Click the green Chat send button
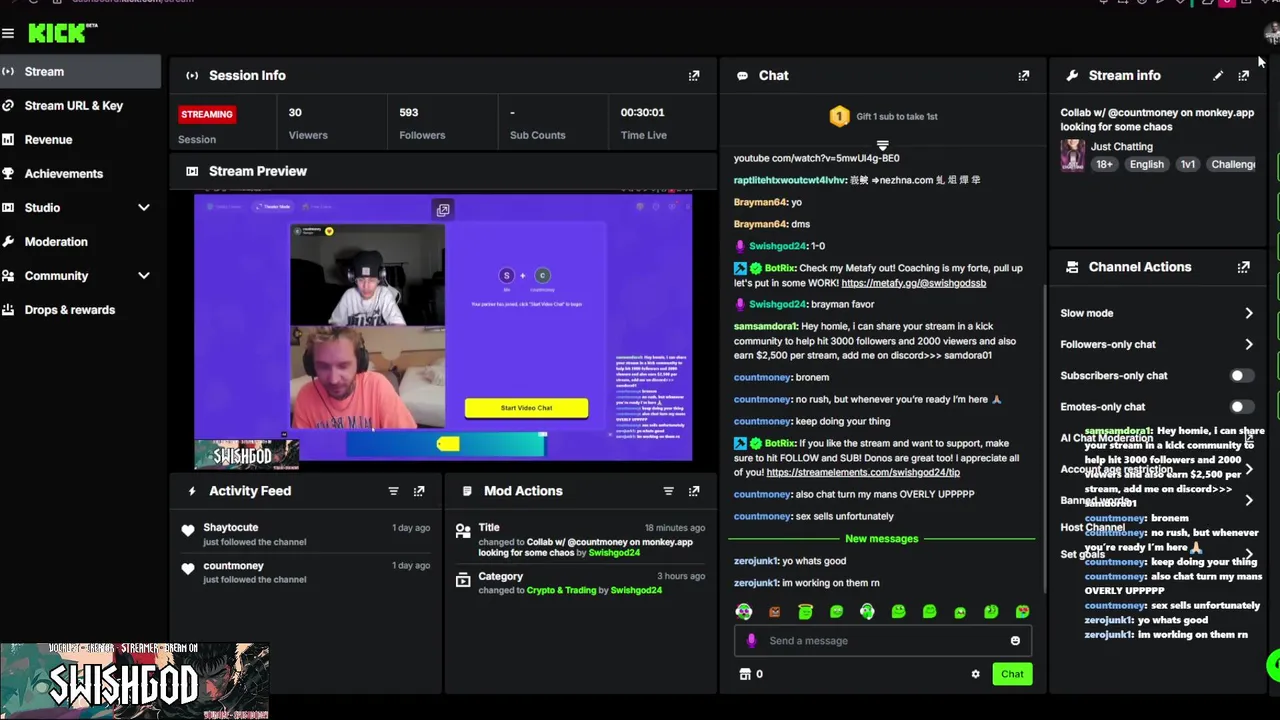Screen dimensions: 1280x720 1012,674
